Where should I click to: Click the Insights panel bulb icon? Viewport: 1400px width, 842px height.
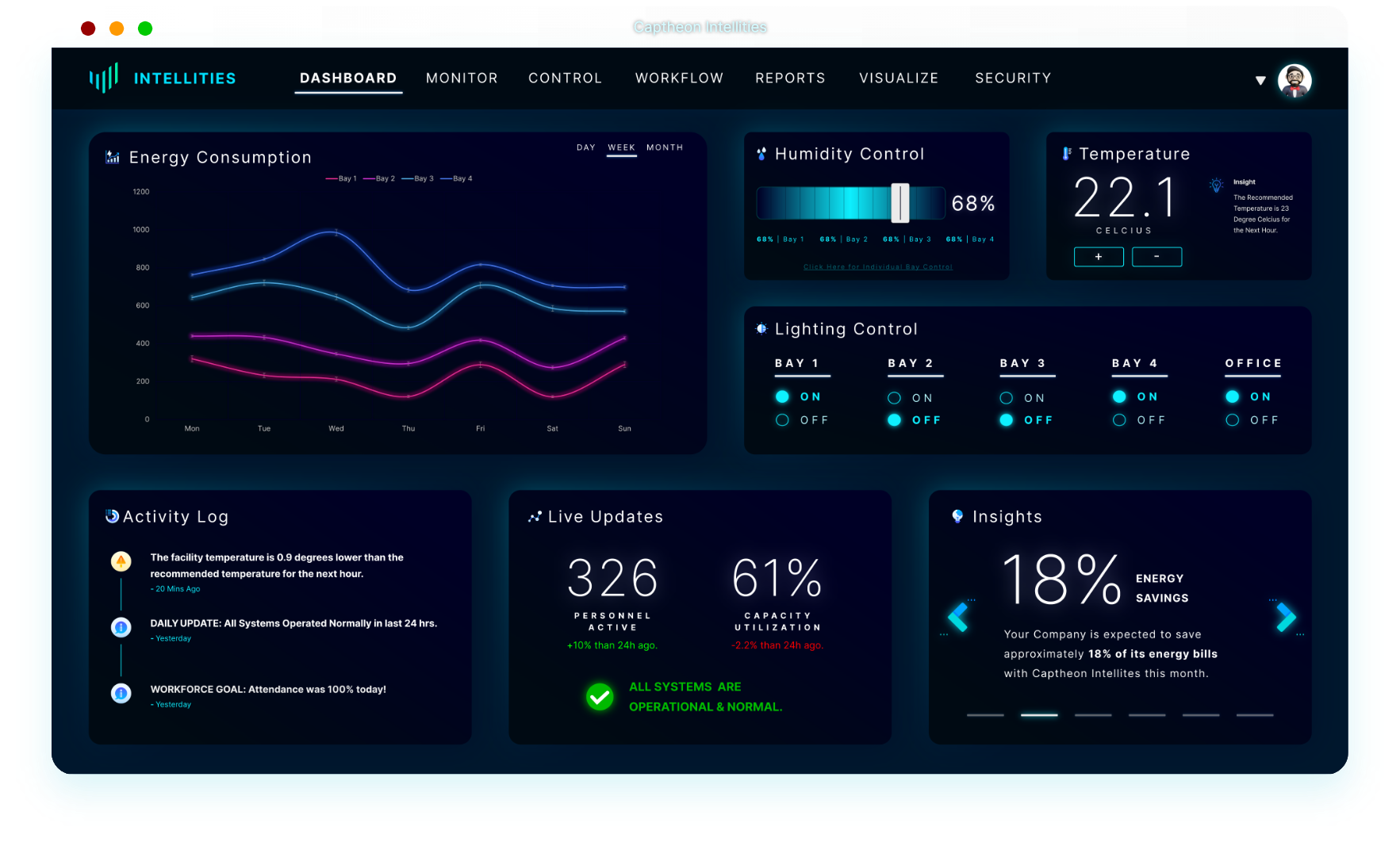coord(957,516)
